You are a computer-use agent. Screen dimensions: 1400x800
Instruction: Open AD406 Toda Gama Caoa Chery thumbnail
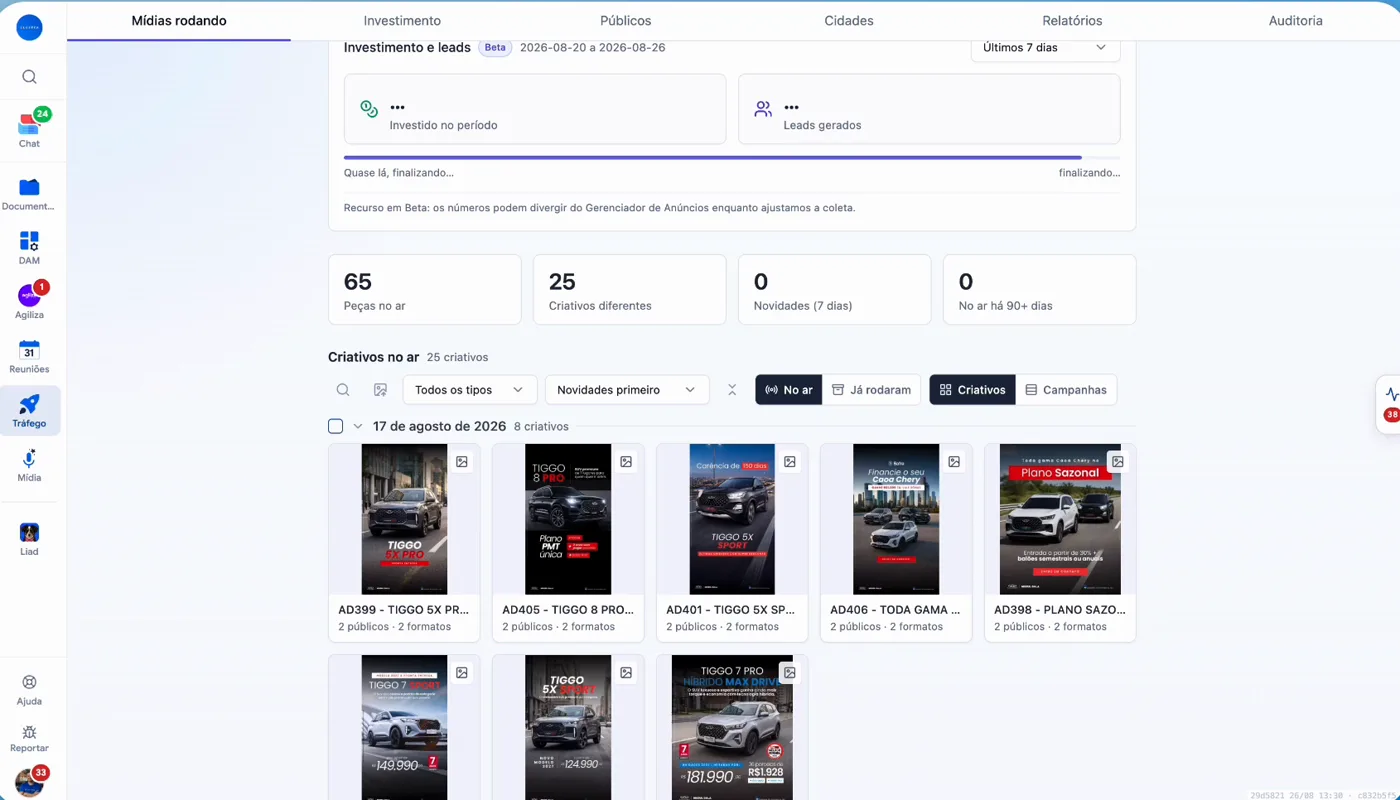tap(896, 519)
